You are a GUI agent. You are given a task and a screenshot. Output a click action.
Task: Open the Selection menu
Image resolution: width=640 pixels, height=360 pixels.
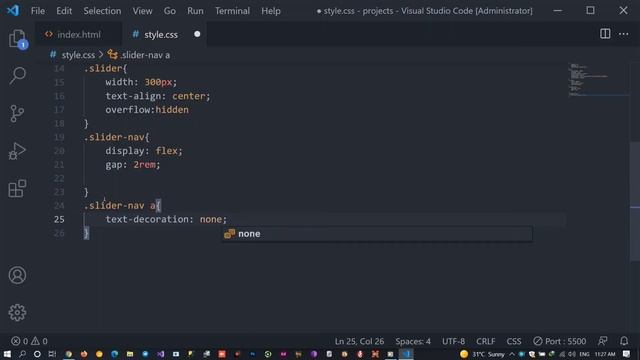102,11
